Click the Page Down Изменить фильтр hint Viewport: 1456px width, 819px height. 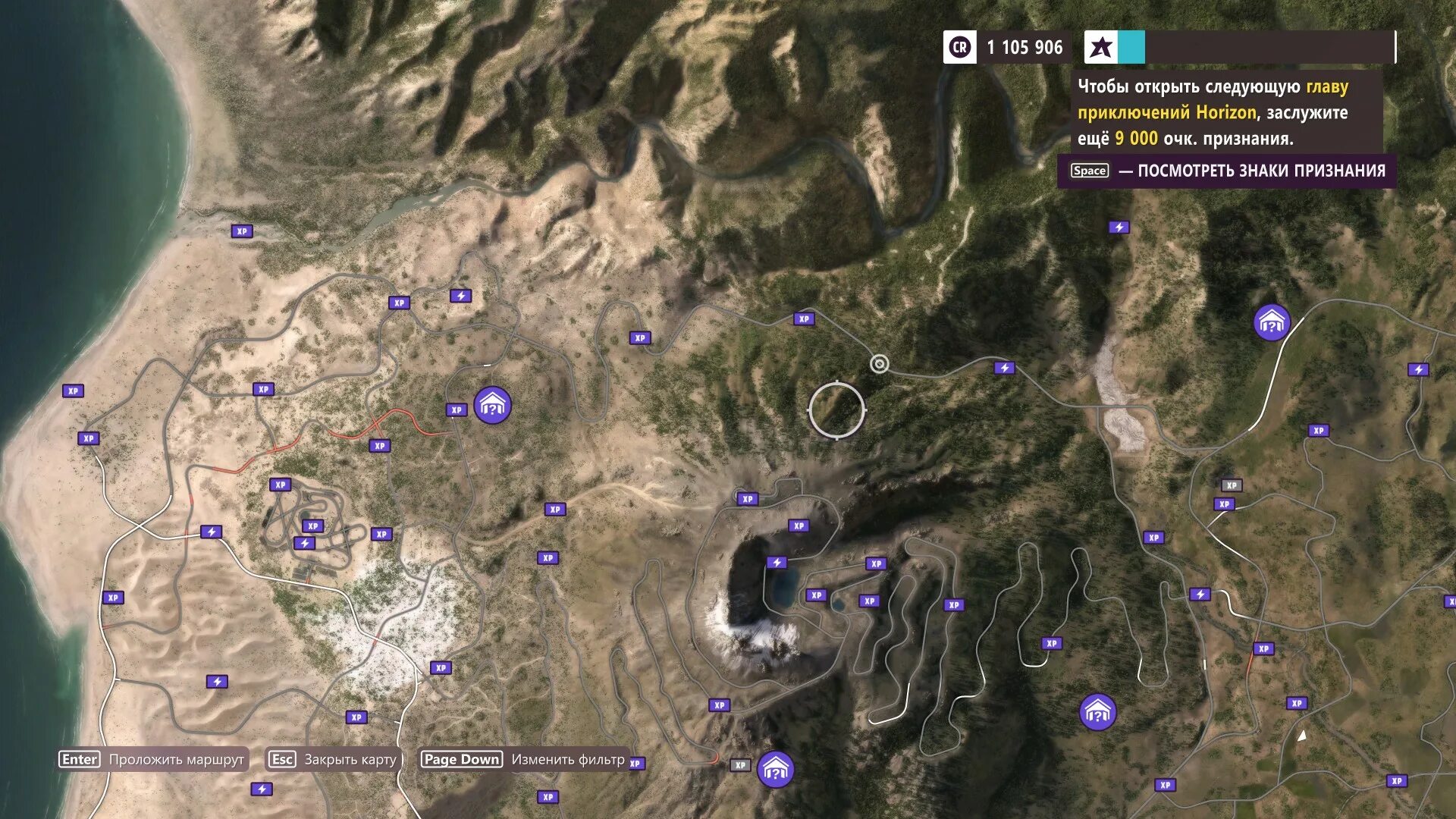[x=524, y=759]
